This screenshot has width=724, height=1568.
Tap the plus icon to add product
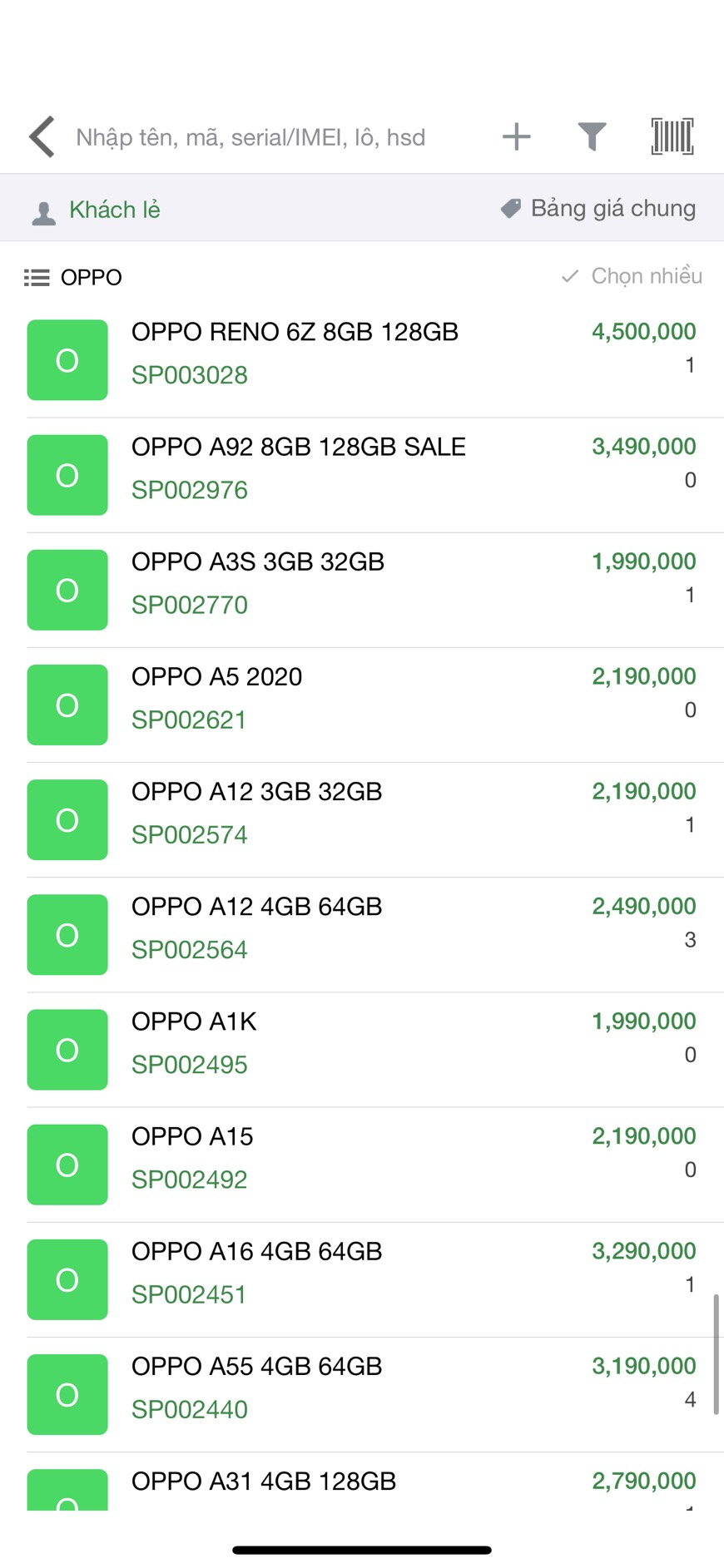tap(516, 136)
